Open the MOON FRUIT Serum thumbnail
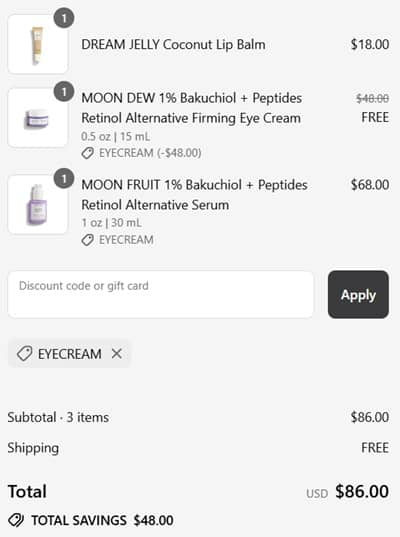The width and height of the screenshot is (400, 537). [x=38, y=205]
